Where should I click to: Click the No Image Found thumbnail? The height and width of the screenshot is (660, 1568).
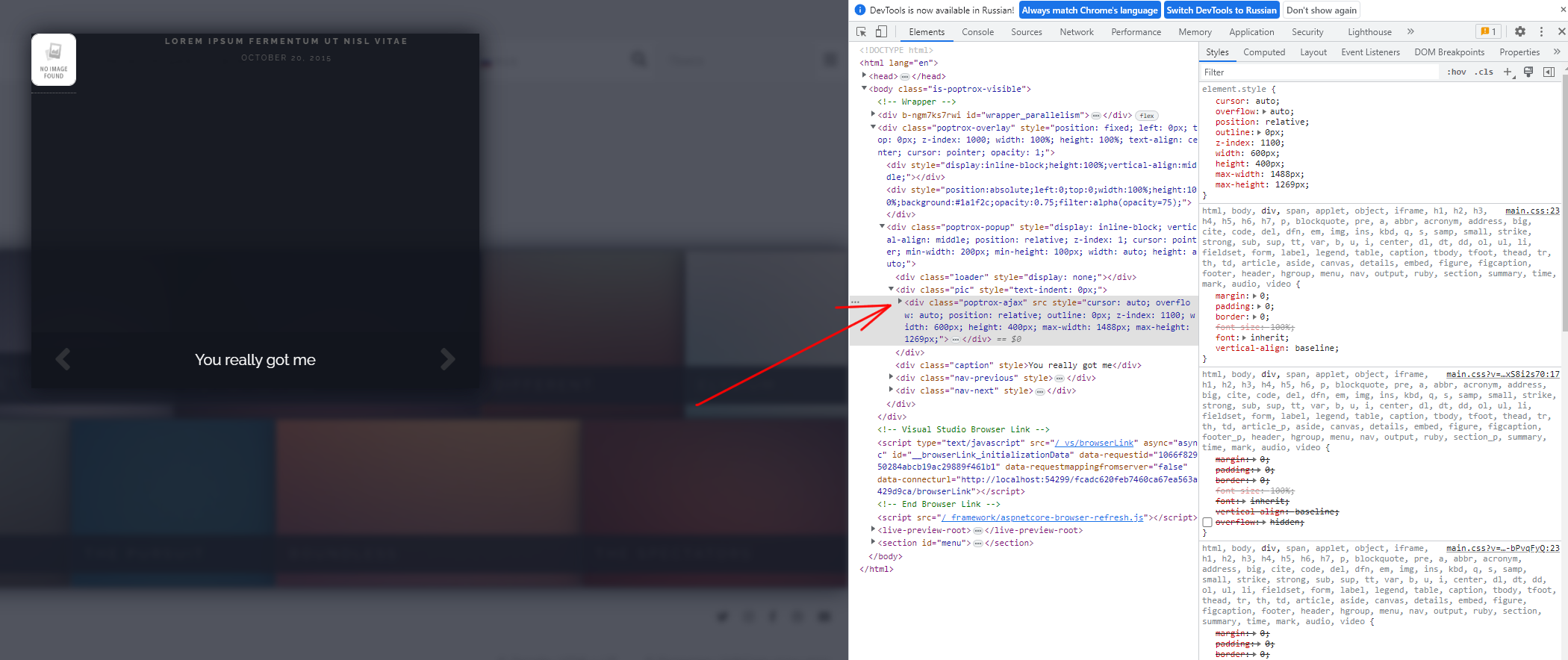point(54,60)
